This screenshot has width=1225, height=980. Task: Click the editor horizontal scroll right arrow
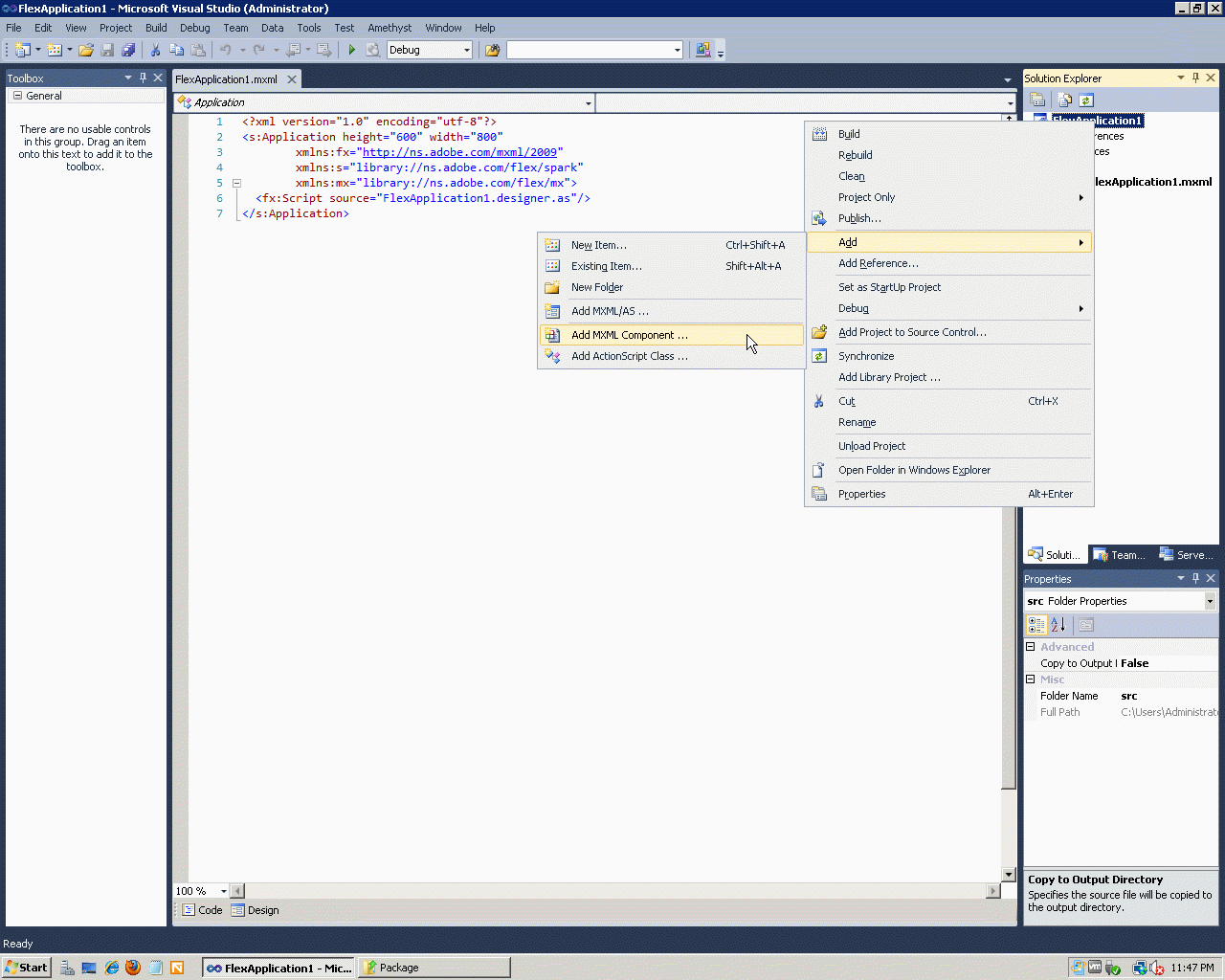[993, 891]
